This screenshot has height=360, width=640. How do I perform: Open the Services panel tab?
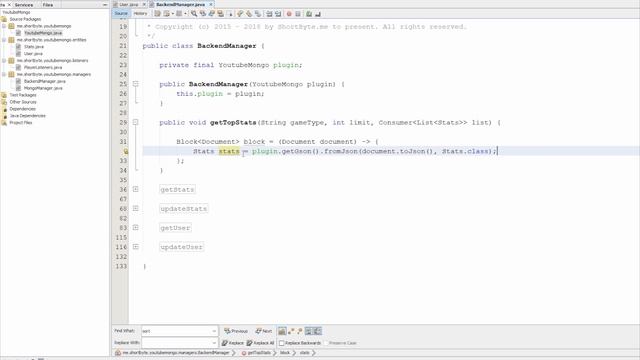[x=24, y=4]
